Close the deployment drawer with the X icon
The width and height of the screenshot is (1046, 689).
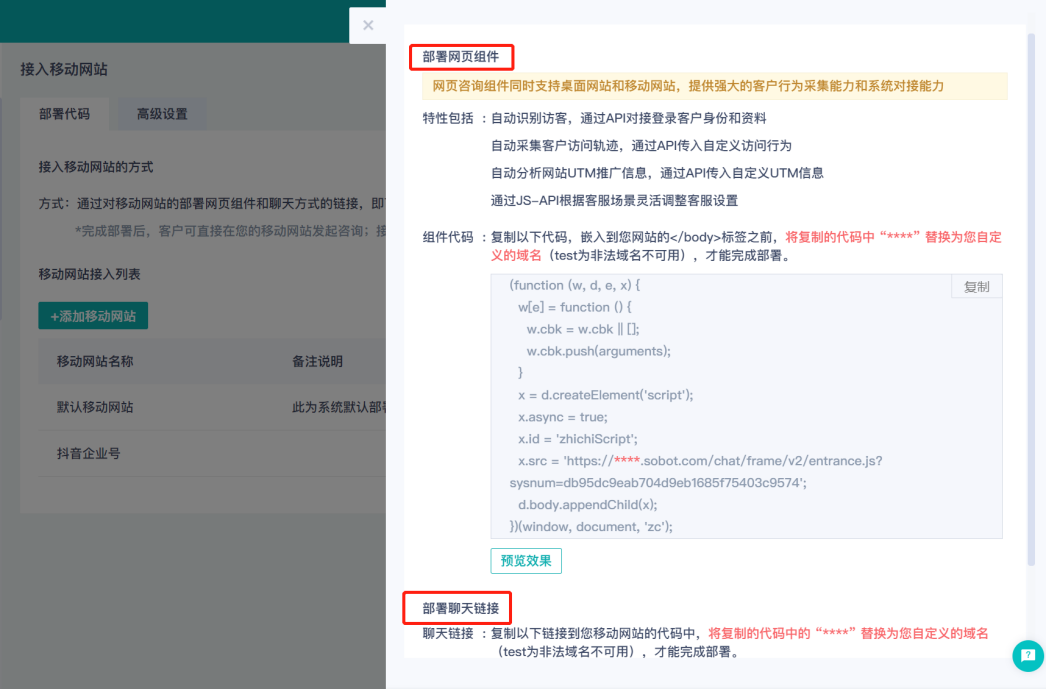coord(368,25)
